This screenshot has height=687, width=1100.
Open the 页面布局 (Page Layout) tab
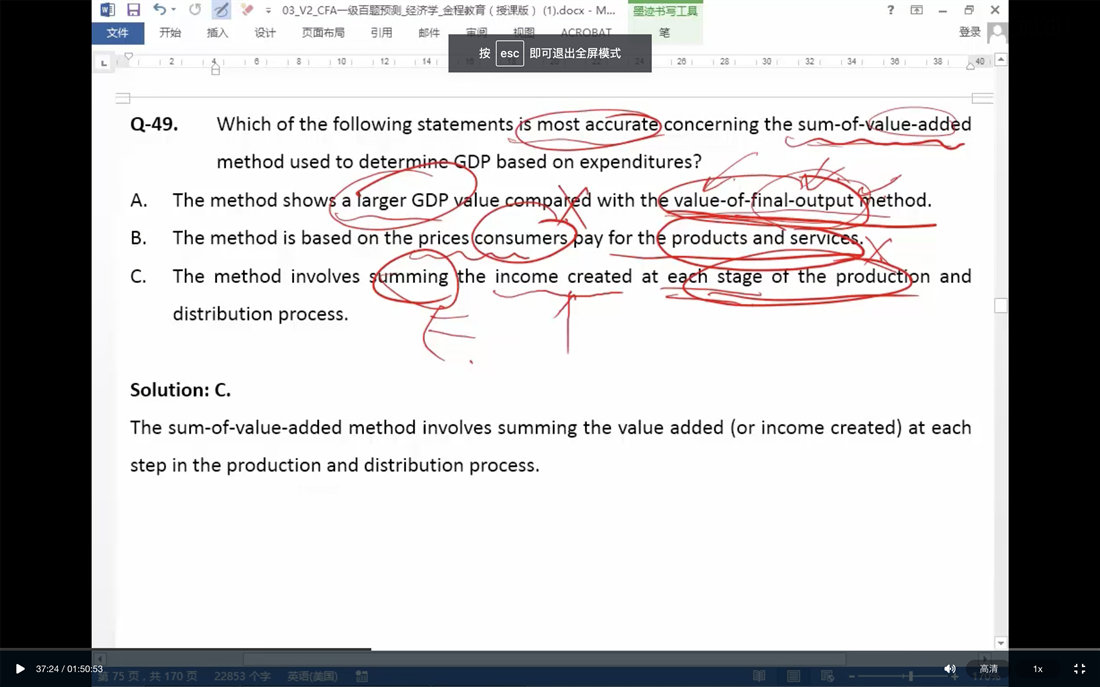coord(323,33)
